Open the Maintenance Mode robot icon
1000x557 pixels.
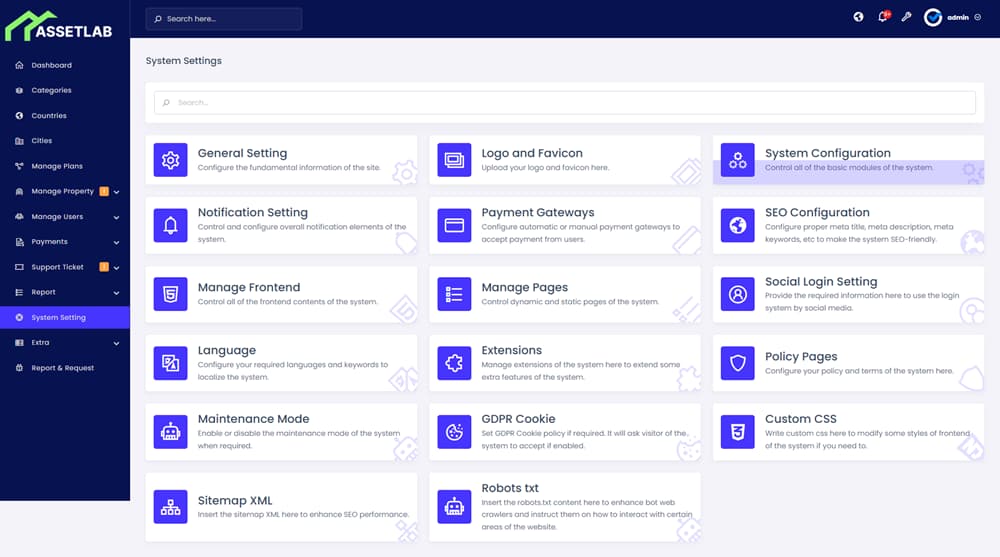[x=170, y=432]
